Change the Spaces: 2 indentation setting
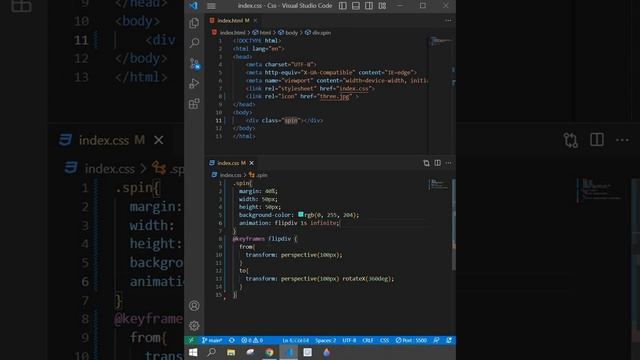The height and width of the screenshot is (360, 640). coord(325,340)
